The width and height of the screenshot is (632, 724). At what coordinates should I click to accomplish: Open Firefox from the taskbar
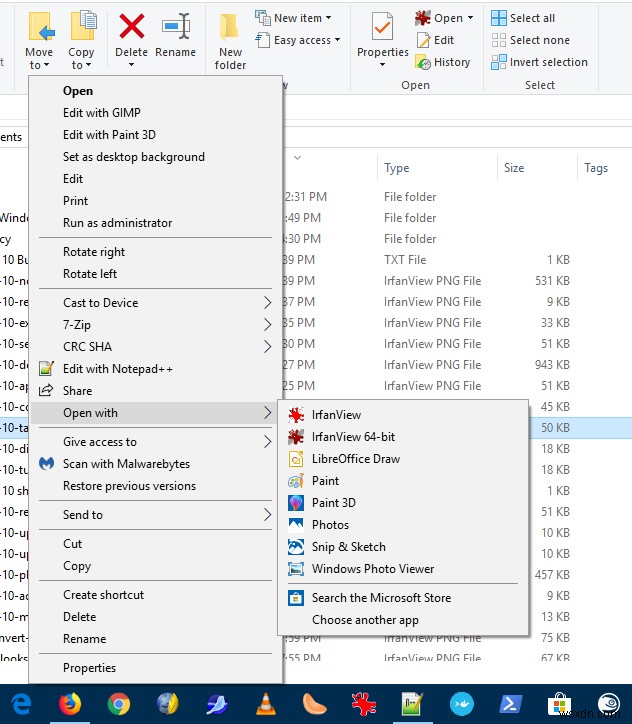(x=70, y=704)
